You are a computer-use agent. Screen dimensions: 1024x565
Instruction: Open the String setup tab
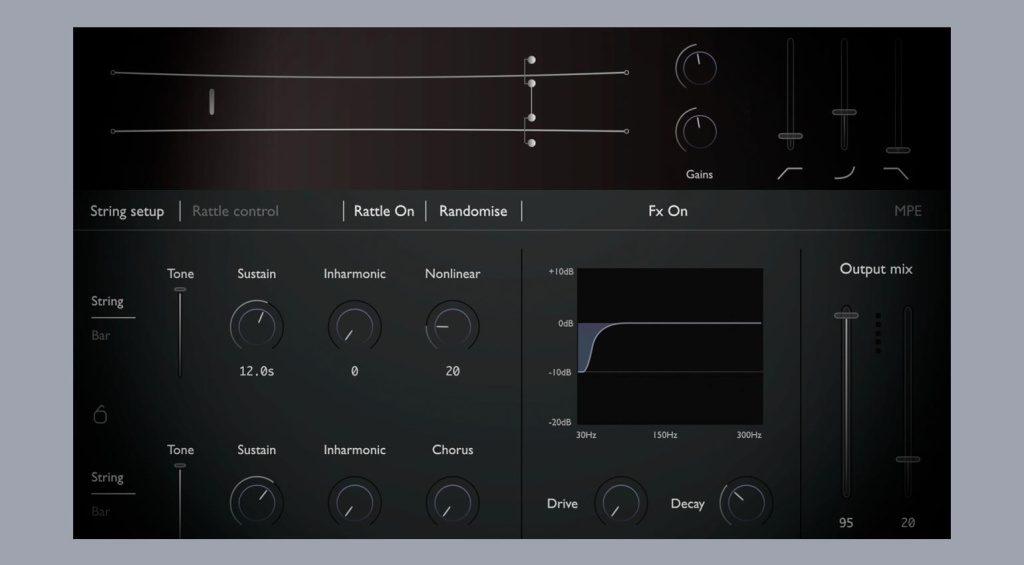[x=127, y=211]
